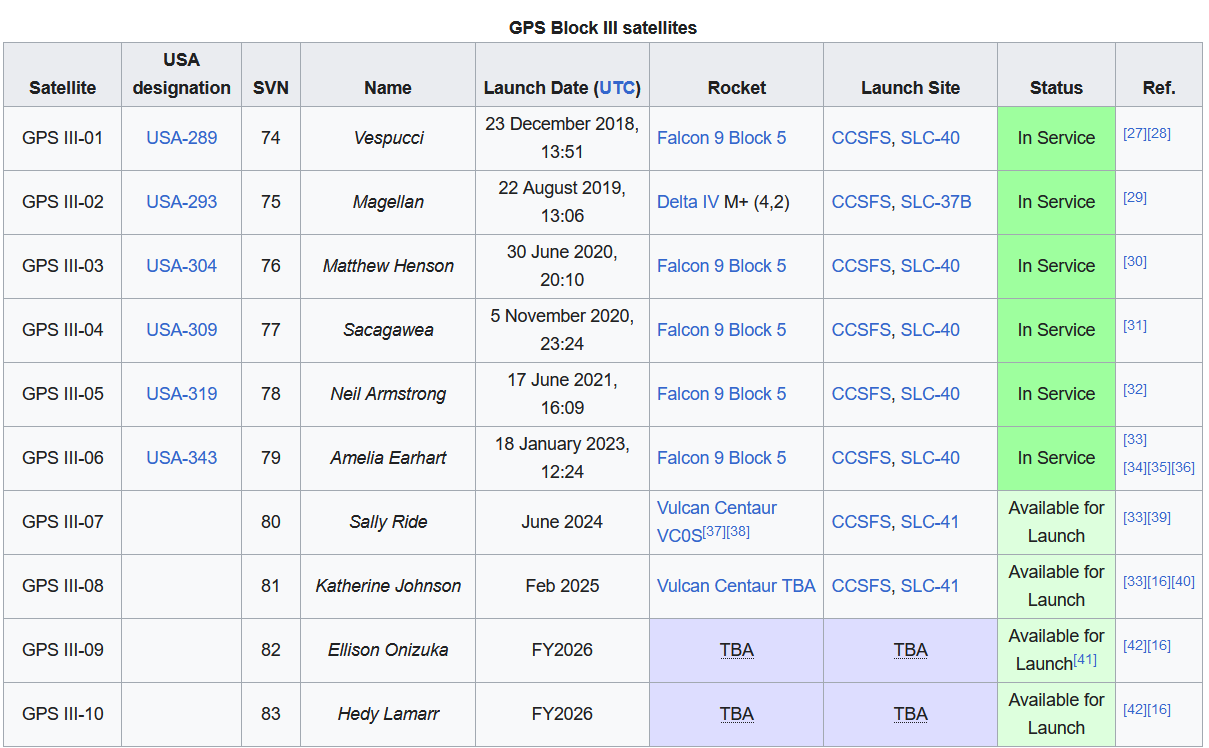Open the USA-319 designation link

click(181, 394)
